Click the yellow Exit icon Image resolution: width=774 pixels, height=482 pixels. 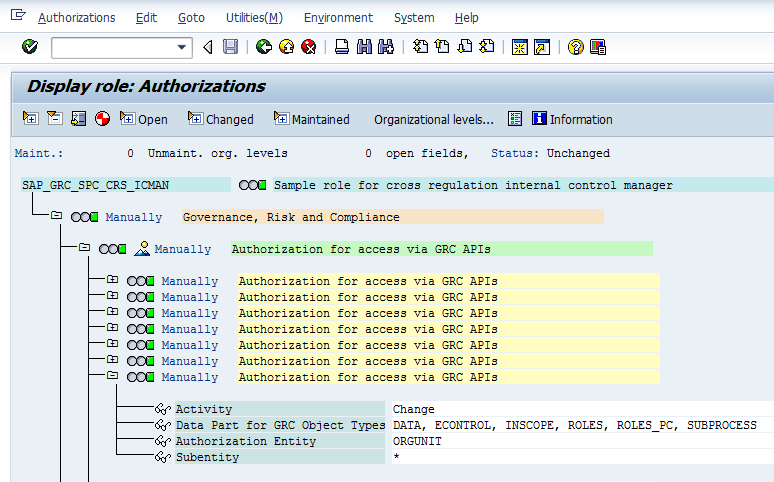coord(286,47)
